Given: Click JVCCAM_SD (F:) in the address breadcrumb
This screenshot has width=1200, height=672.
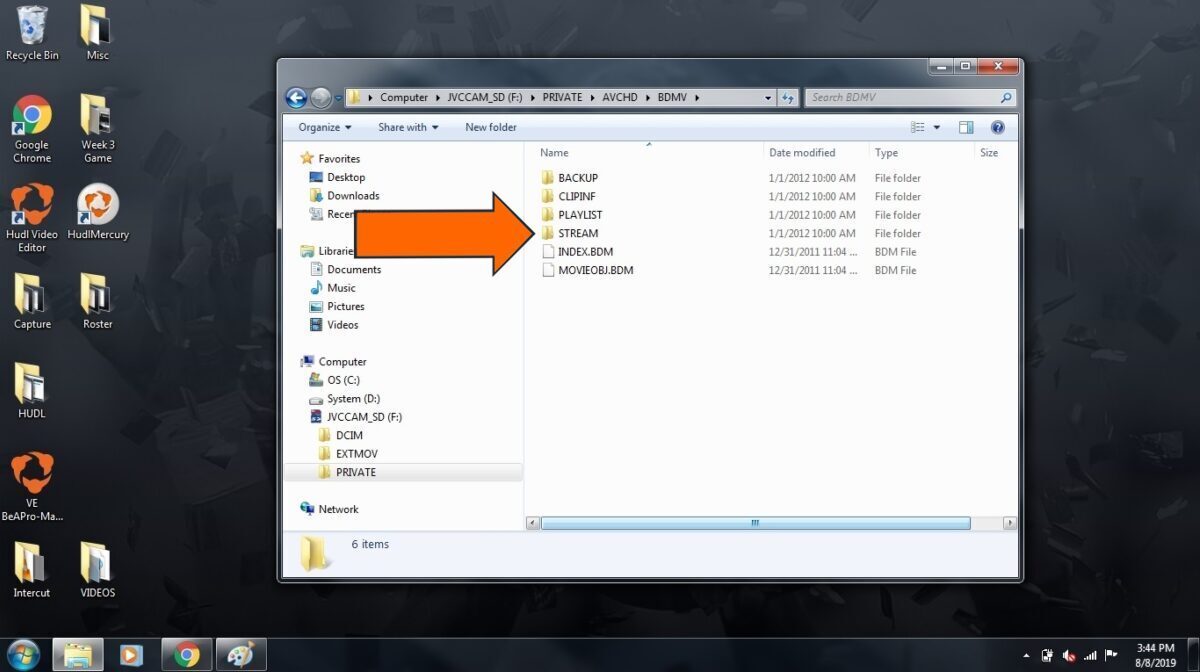Looking at the screenshot, I should [x=485, y=98].
